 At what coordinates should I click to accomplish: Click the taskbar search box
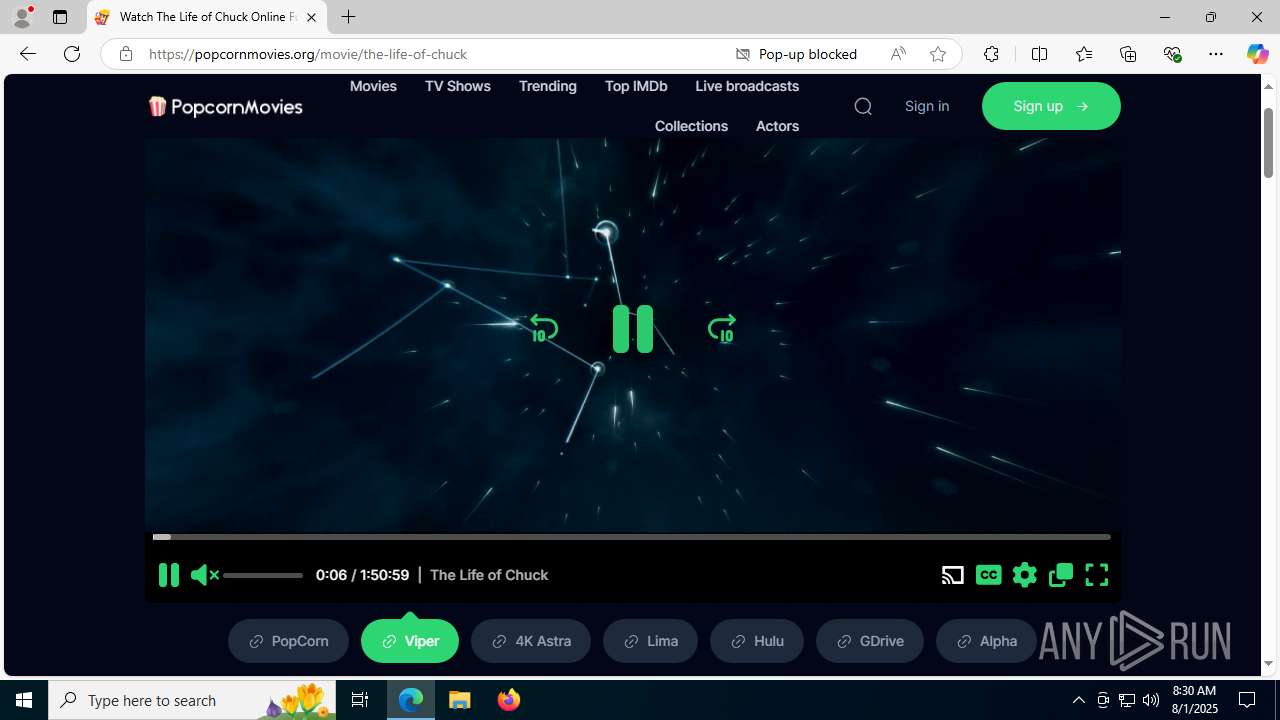[x=192, y=700]
